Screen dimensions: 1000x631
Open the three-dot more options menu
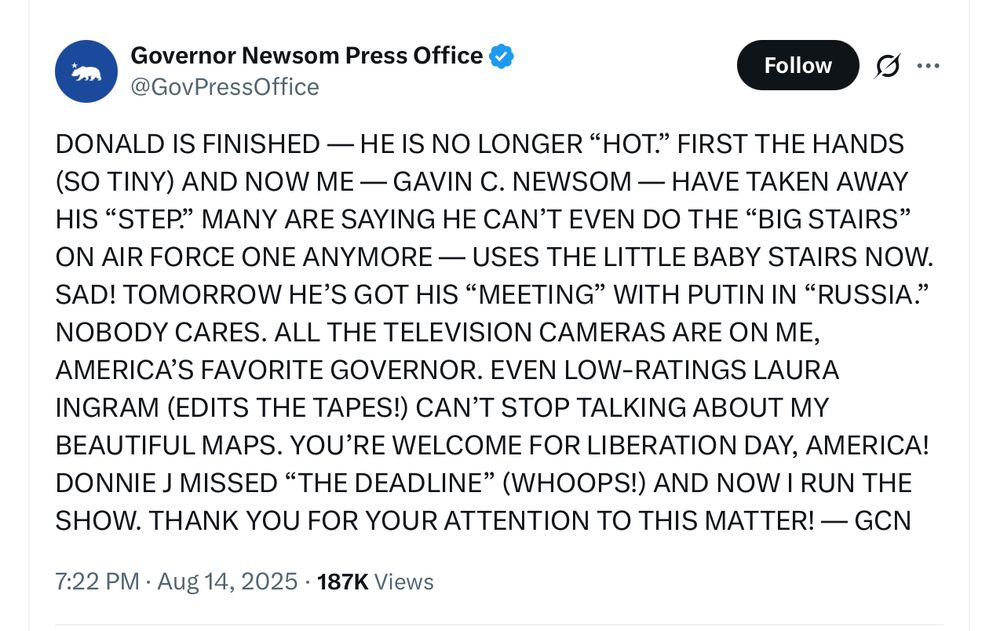928,66
